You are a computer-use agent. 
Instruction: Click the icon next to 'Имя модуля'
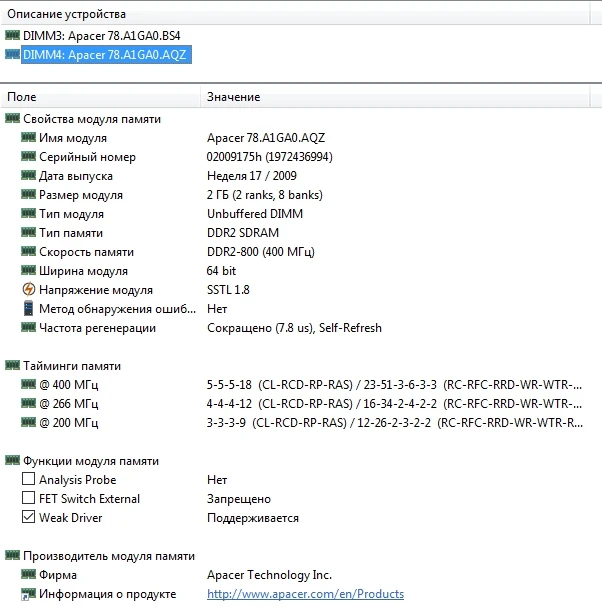28,137
